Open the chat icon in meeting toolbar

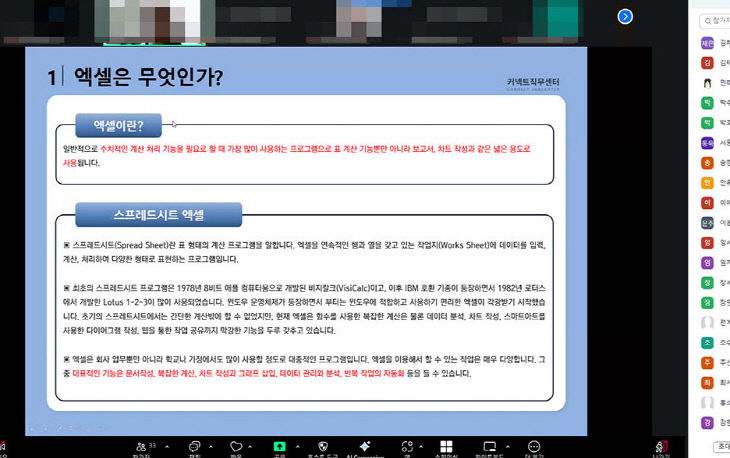194,447
